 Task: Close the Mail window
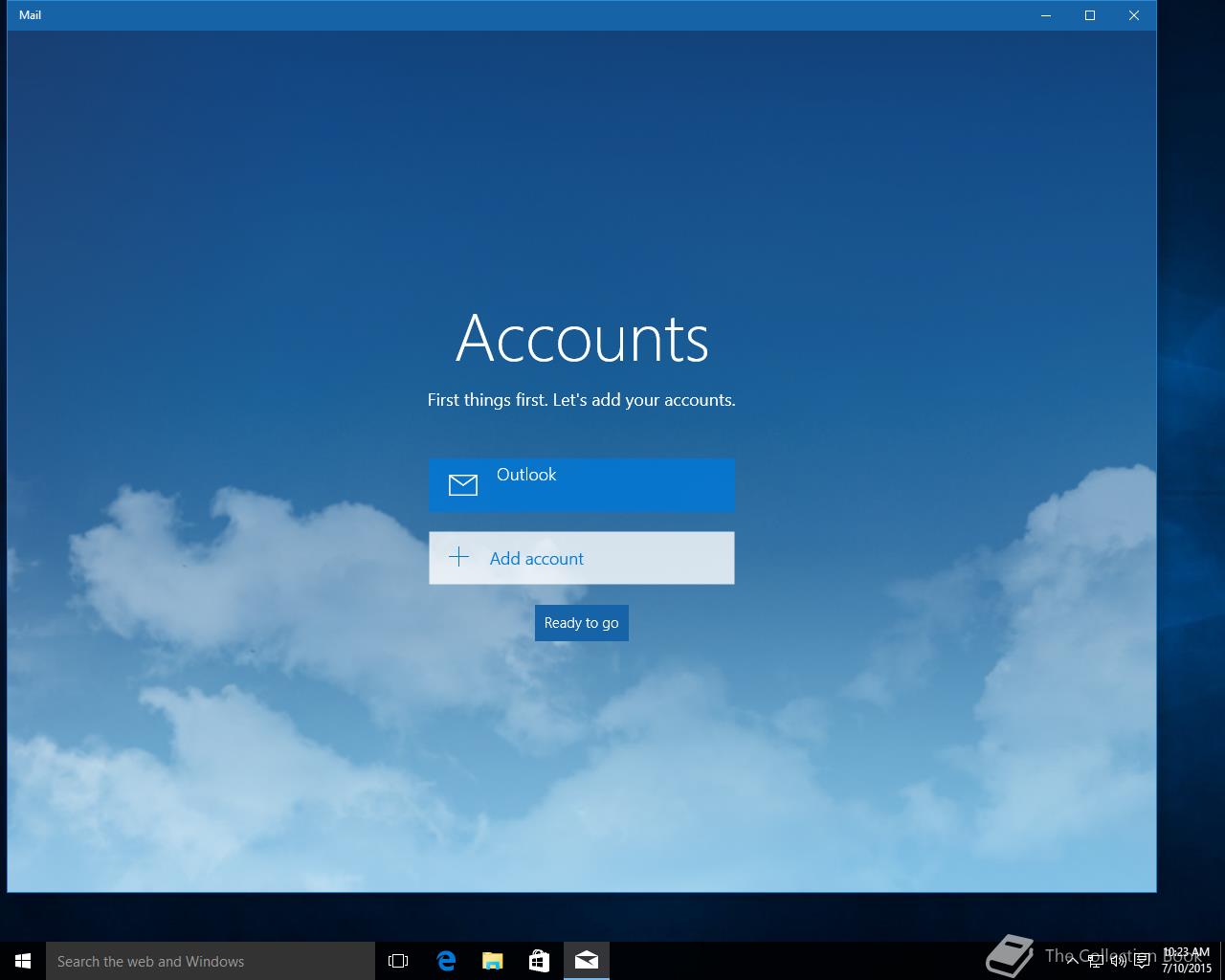1134,15
